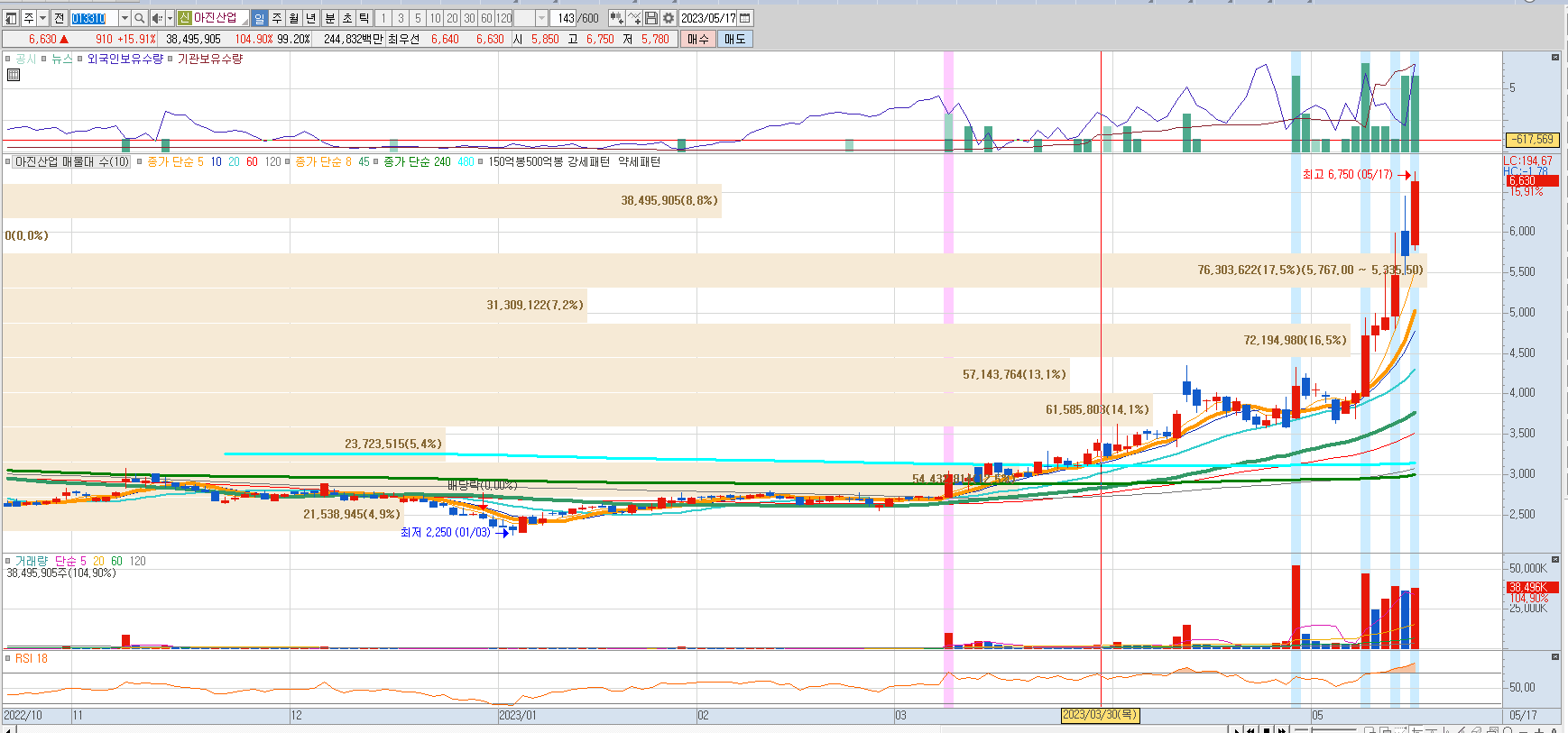Click the 외국인보유수량 indicator label
This screenshot has height=733, width=1568.
click(x=125, y=59)
